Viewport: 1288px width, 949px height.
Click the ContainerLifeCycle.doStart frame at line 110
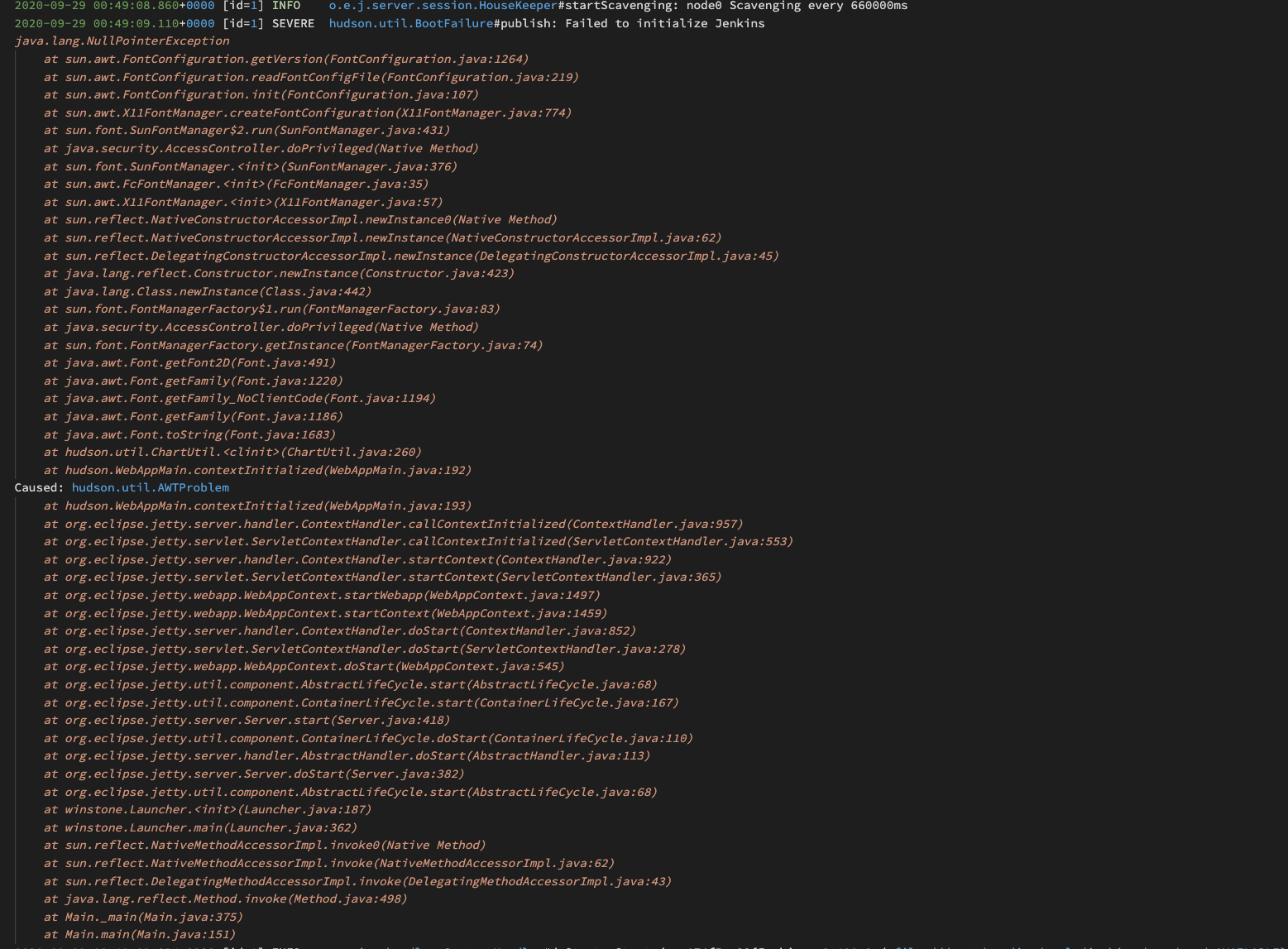click(368, 738)
